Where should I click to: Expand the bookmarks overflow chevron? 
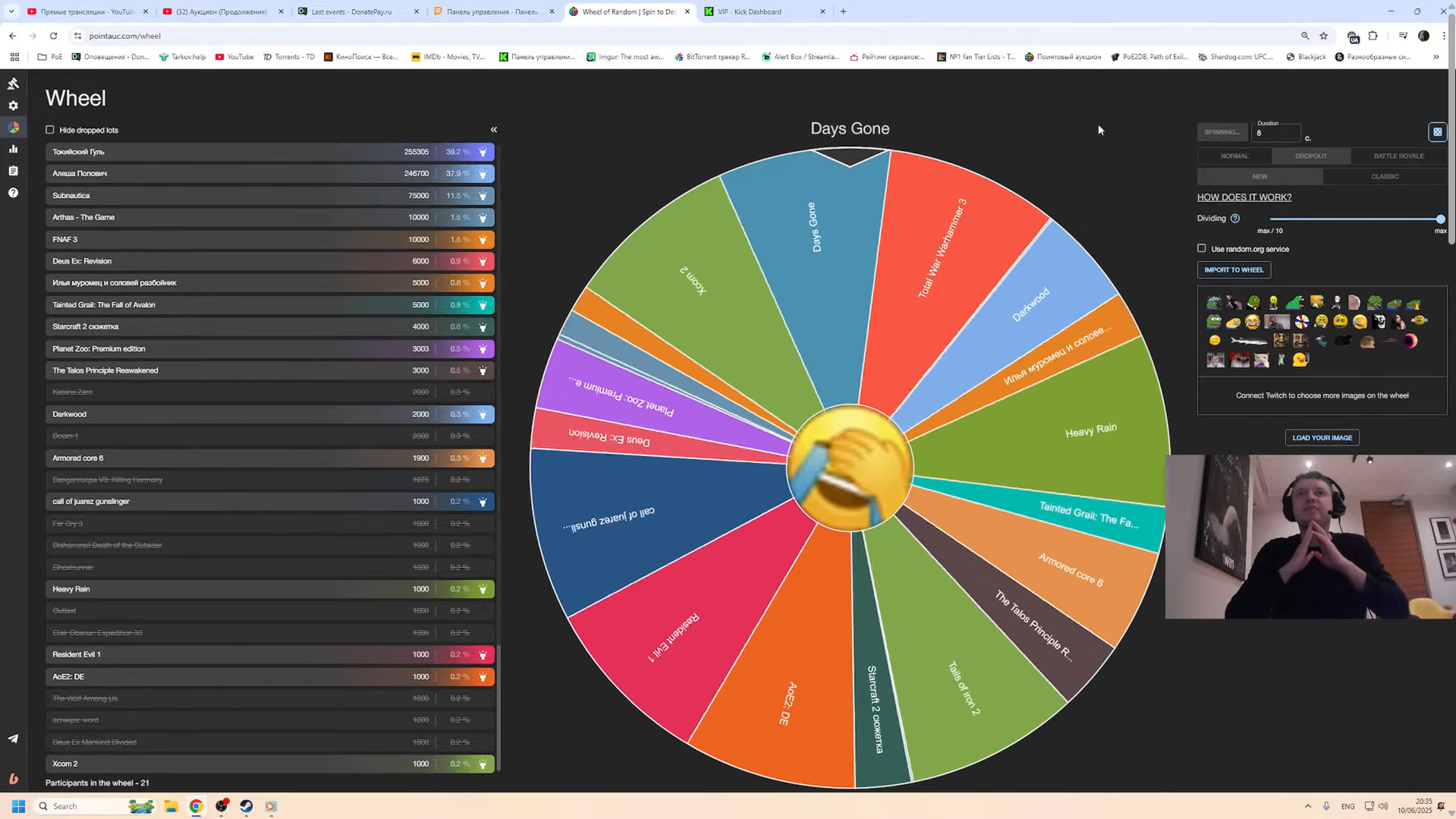click(x=1436, y=57)
